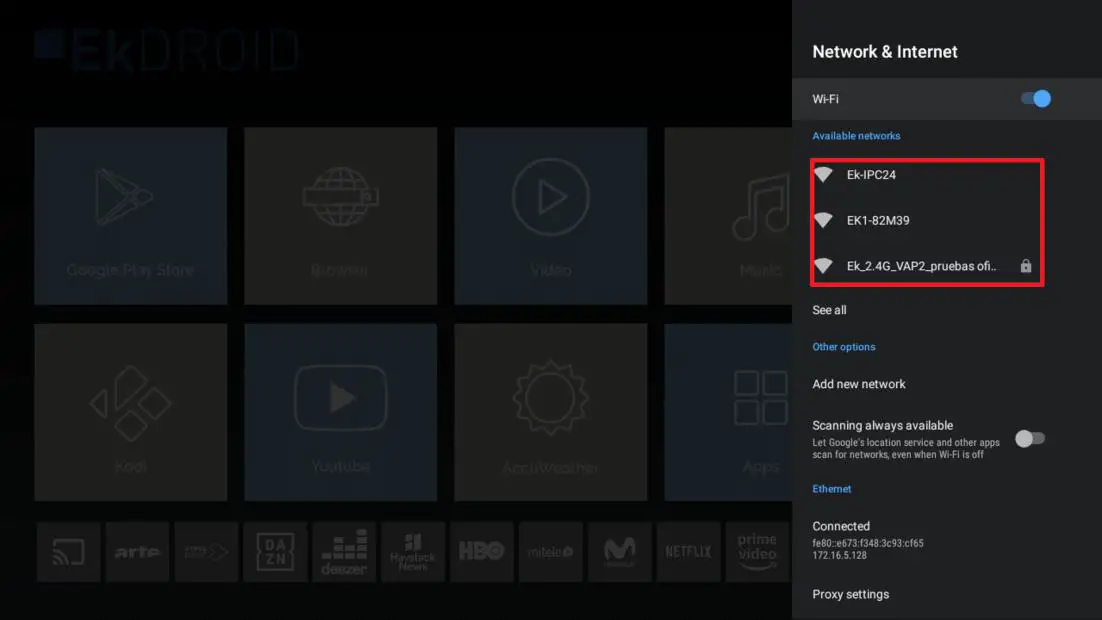This screenshot has height=620, width=1102.
Task: Open the Netflix app shortcut
Action: [688, 551]
